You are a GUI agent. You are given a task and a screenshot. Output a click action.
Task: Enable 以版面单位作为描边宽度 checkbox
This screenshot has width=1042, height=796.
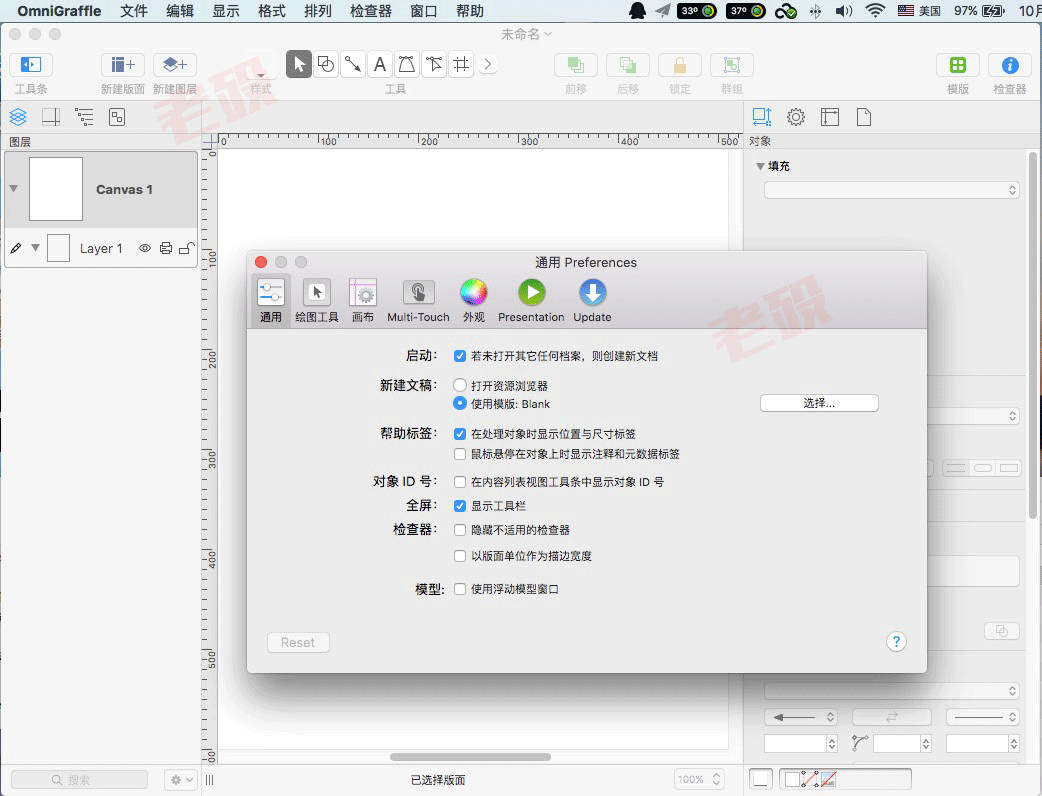(459, 555)
